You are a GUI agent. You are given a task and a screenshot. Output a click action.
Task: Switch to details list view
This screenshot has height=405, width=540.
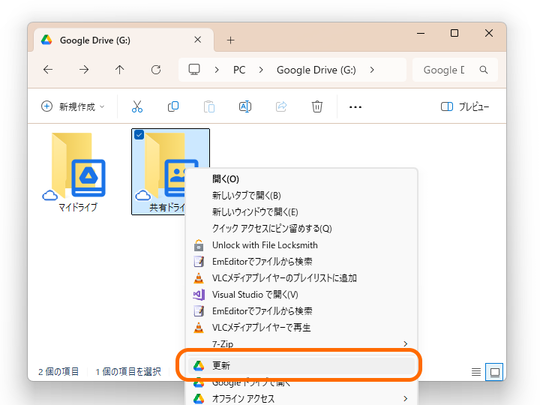pos(476,372)
